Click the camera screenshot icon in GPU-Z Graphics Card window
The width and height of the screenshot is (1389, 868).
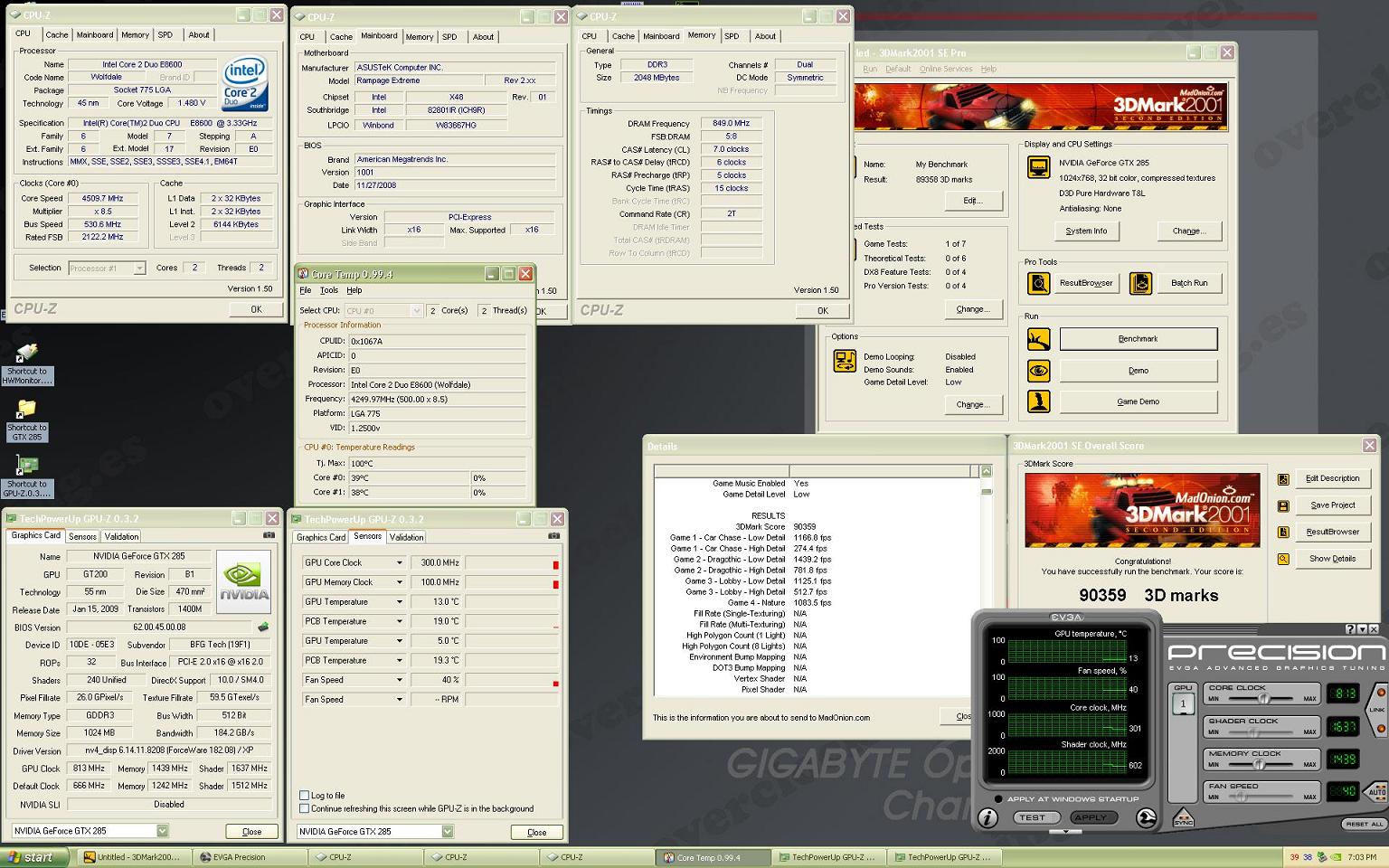[269, 535]
